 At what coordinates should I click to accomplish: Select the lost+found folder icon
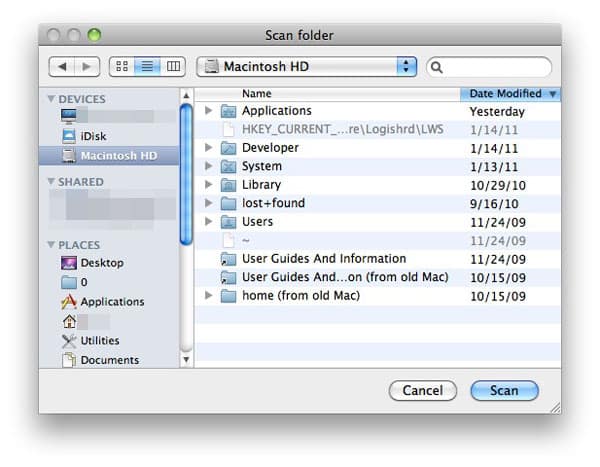click(228, 203)
